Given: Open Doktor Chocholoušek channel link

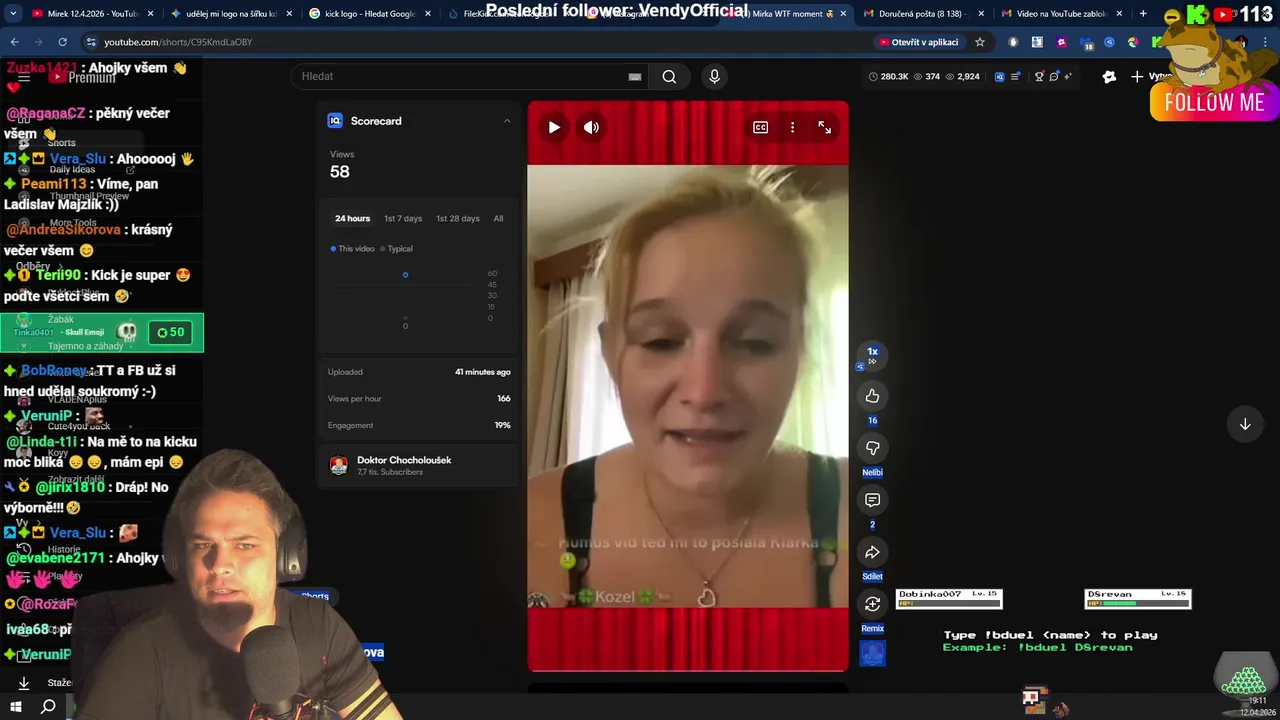Looking at the screenshot, I should pyautogui.click(x=404, y=460).
